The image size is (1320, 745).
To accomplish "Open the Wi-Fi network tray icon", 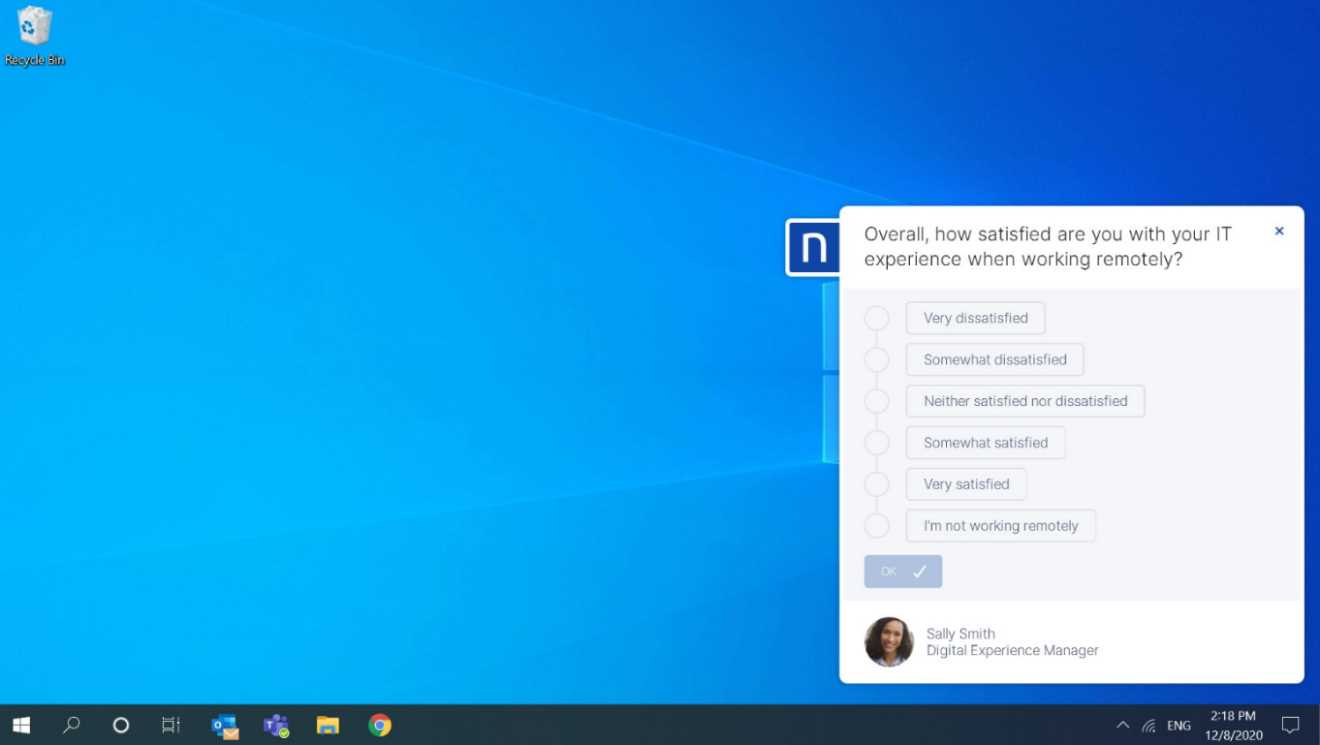I will [1149, 726].
